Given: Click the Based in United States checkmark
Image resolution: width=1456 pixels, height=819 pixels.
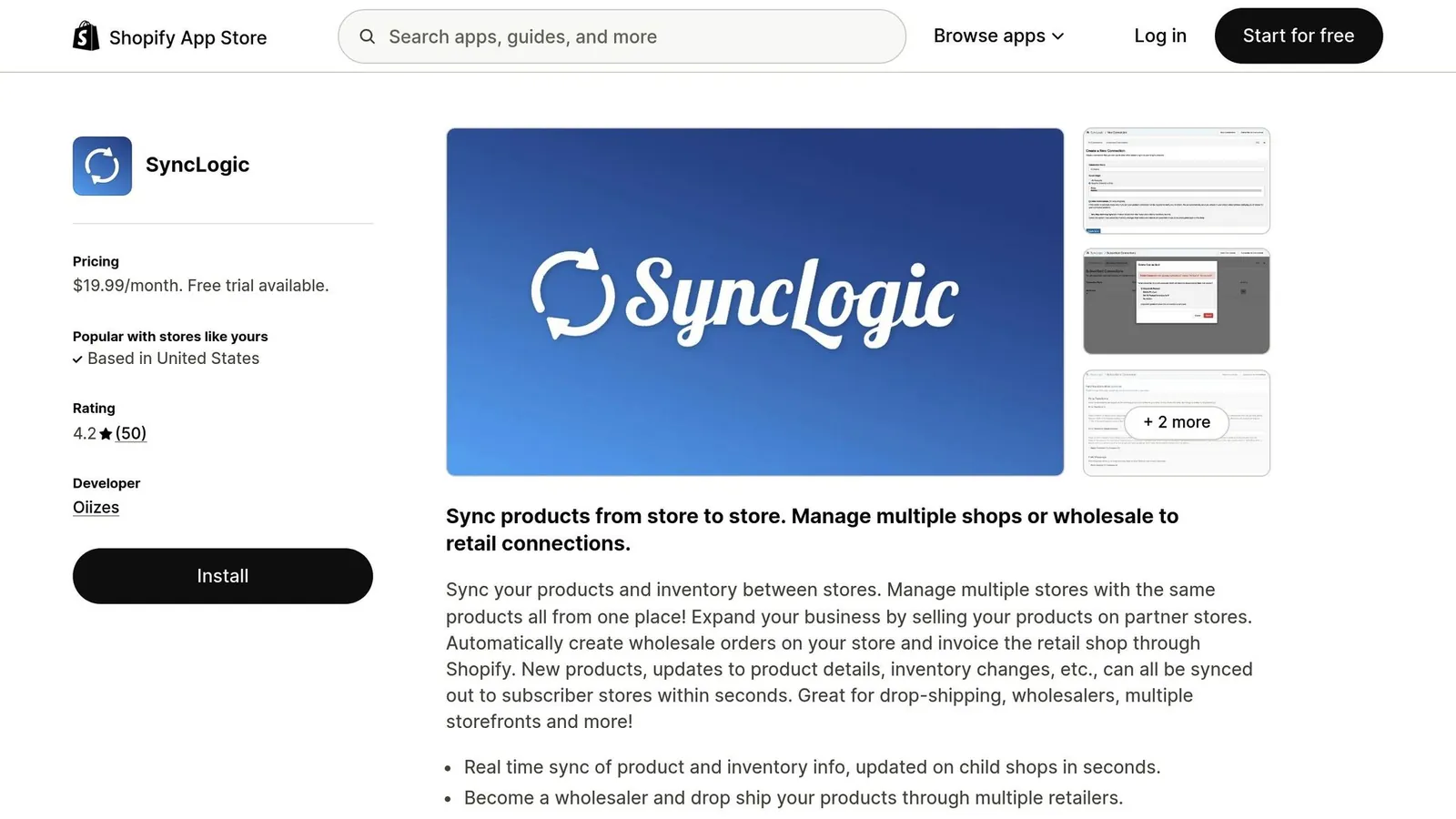Looking at the screenshot, I should tap(77, 359).
